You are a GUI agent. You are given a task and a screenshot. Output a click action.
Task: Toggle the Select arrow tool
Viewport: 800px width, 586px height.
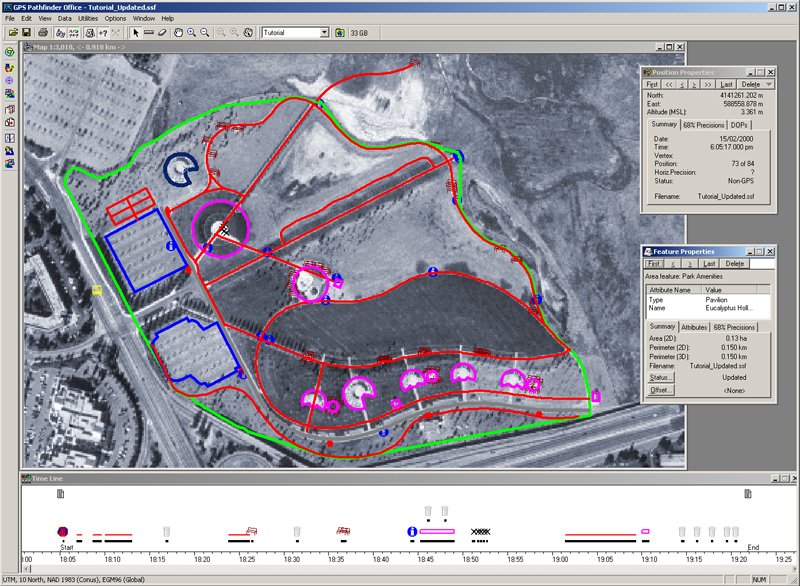pos(136,33)
